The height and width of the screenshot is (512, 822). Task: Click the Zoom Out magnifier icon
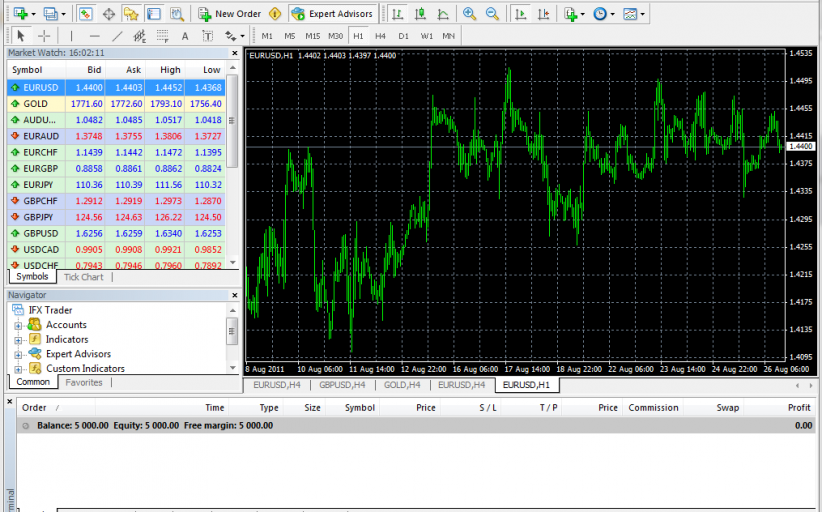click(491, 14)
